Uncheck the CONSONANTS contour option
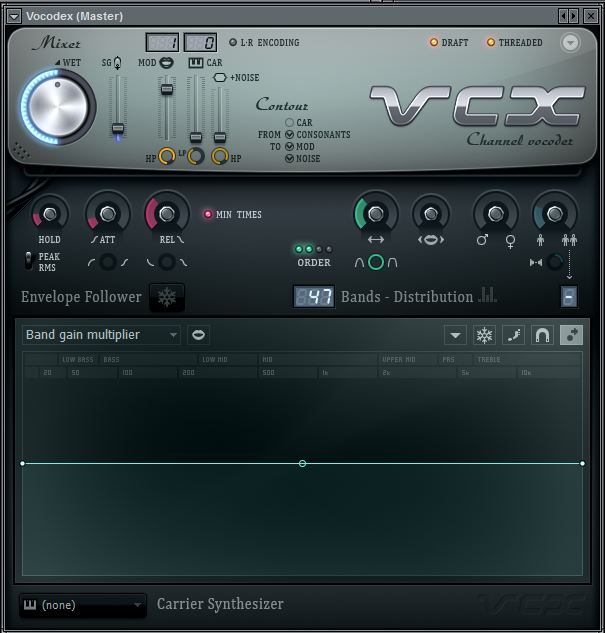The width and height of the screenshot is (605, 633). pyautogui.click(x=289, y=134)
